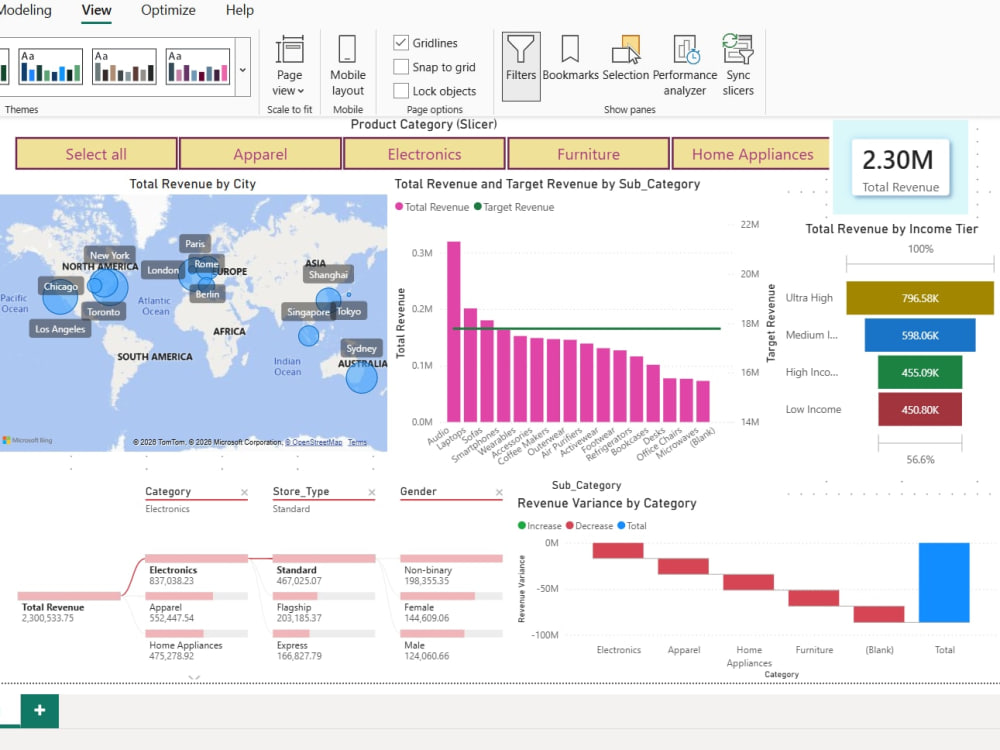Toggle the Decrease legend item
Screen dimensions: 1000x750
tap(589, 526)
